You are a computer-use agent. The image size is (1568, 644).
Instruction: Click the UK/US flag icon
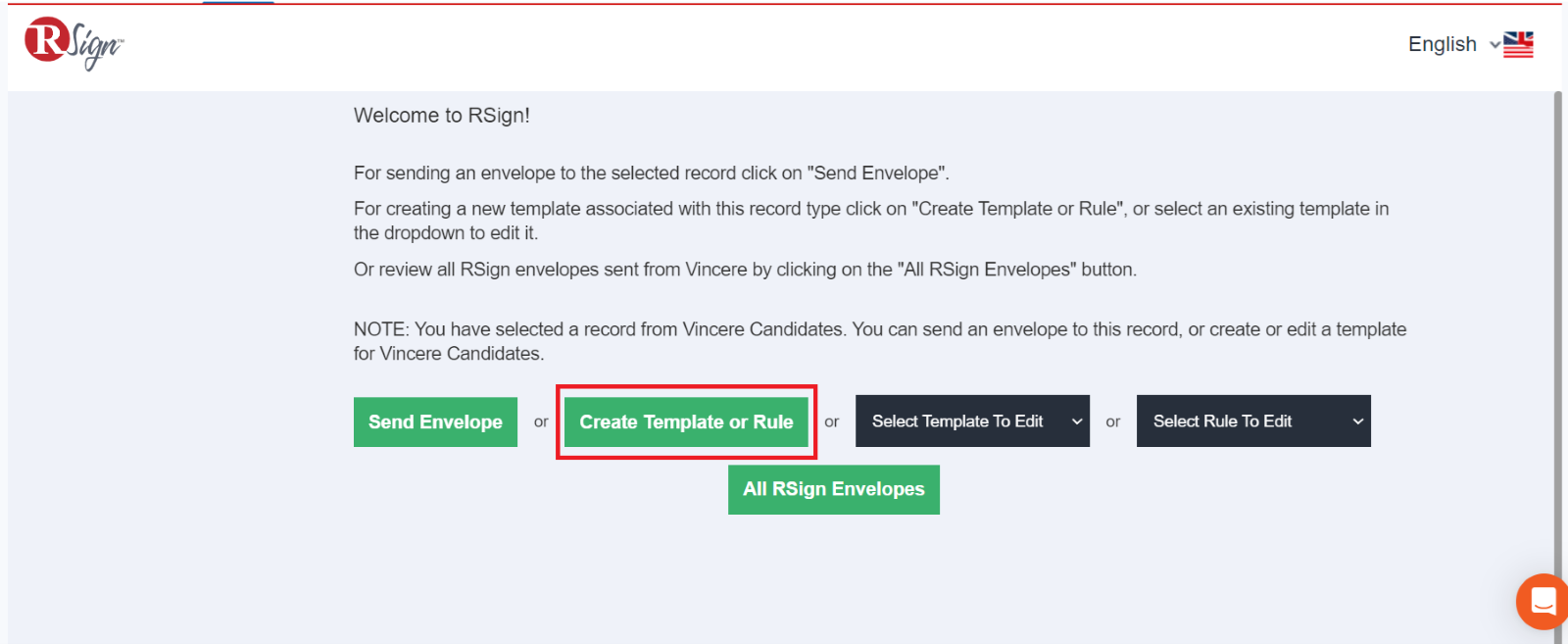click(x=1518, y=44)
